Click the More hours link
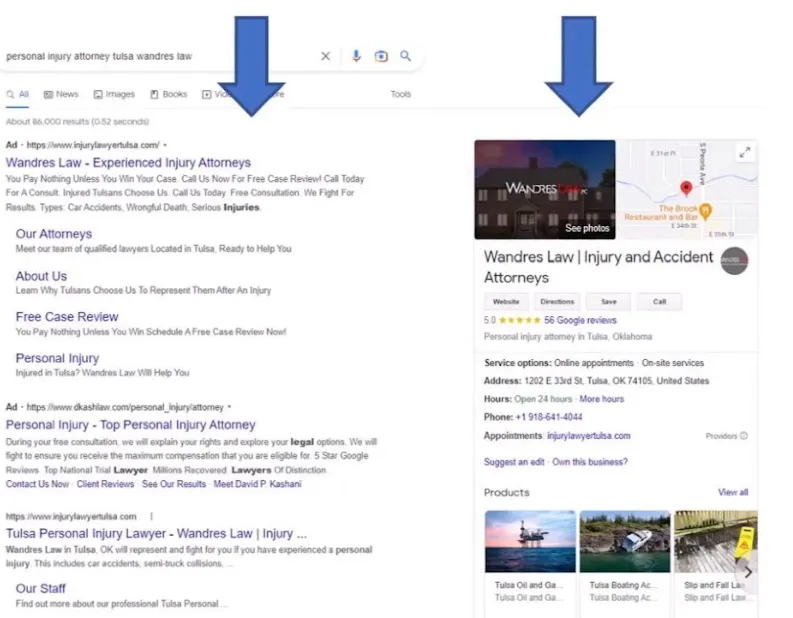 pyautogui.click(x=601, y=399)
